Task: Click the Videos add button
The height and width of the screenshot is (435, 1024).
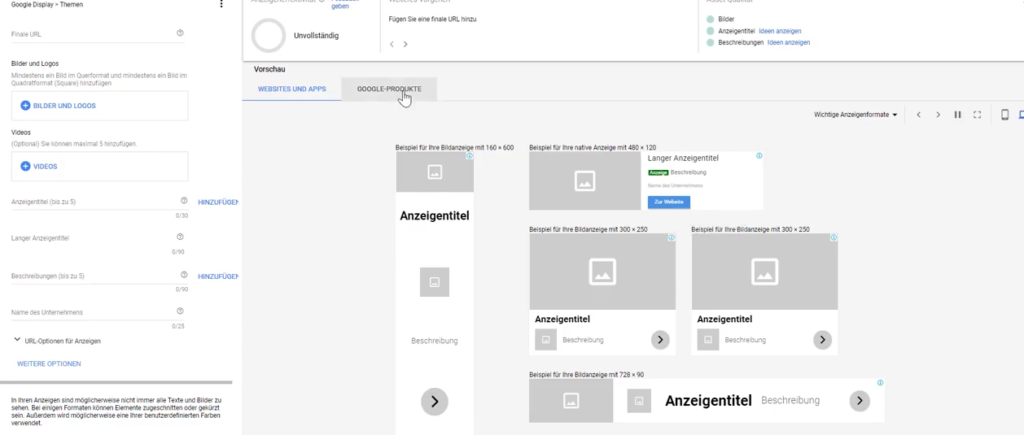Action: tap(41, 166)
